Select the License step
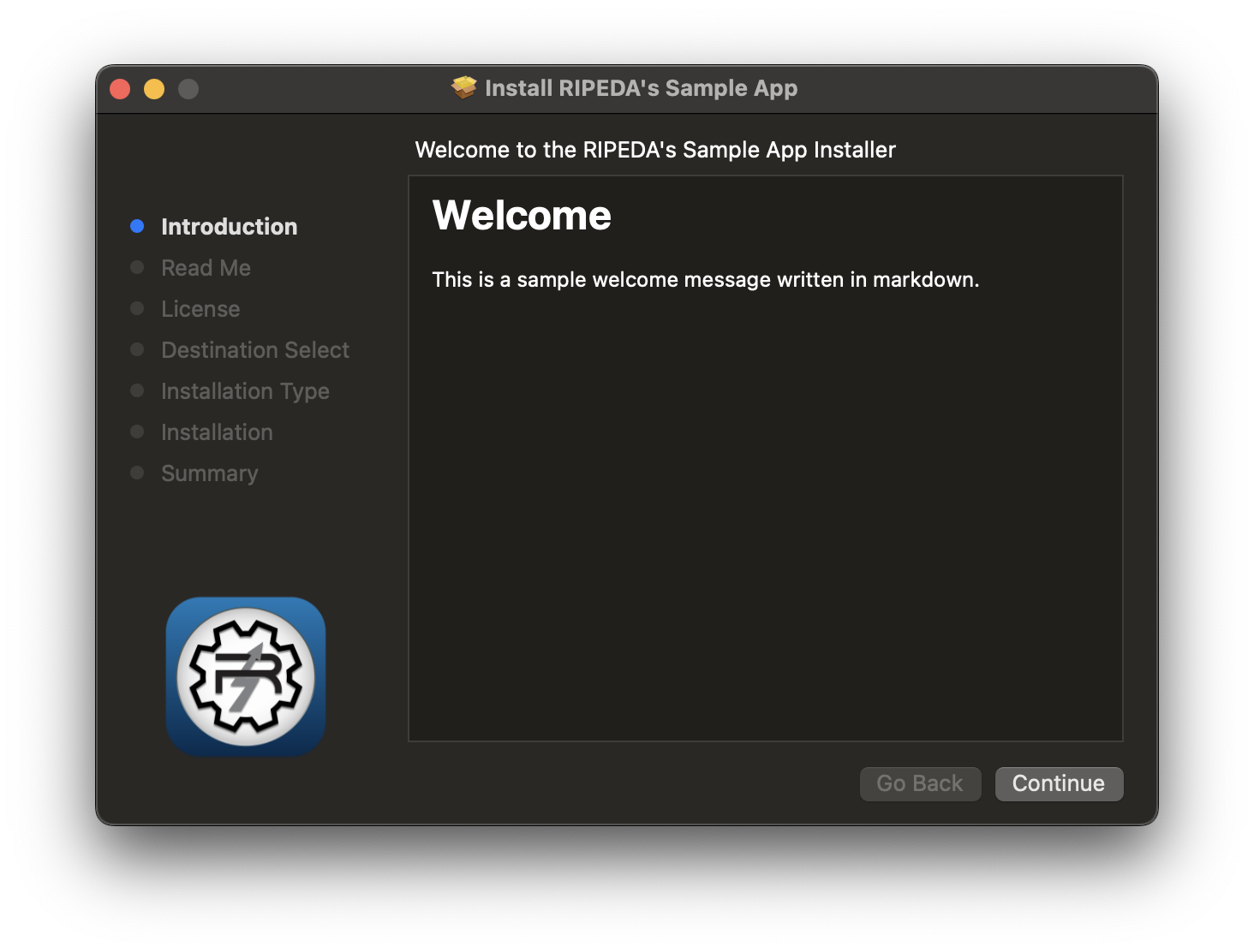Screen dimensions: 1254x952 pos(200,308)
